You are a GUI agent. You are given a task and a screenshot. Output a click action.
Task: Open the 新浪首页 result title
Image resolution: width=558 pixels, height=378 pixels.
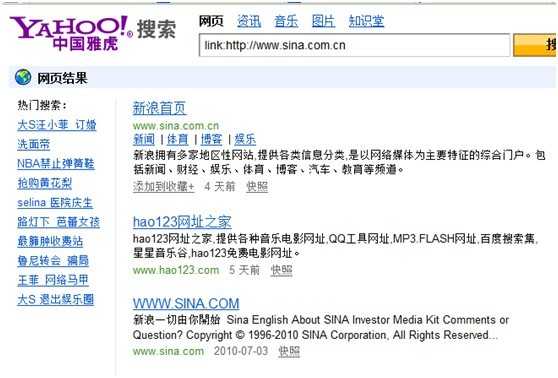159,108
